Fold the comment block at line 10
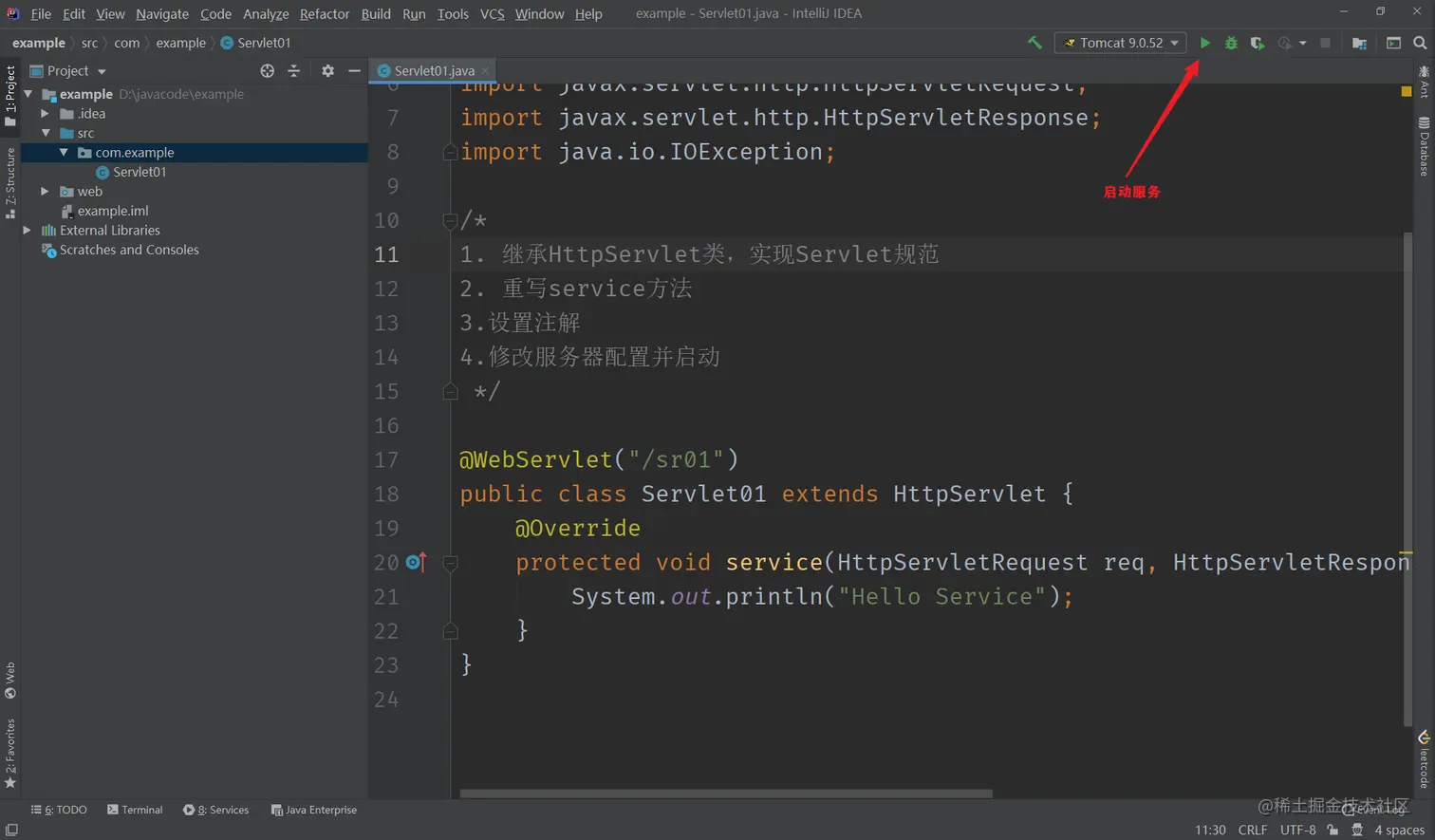 click(x=450, y=220)
